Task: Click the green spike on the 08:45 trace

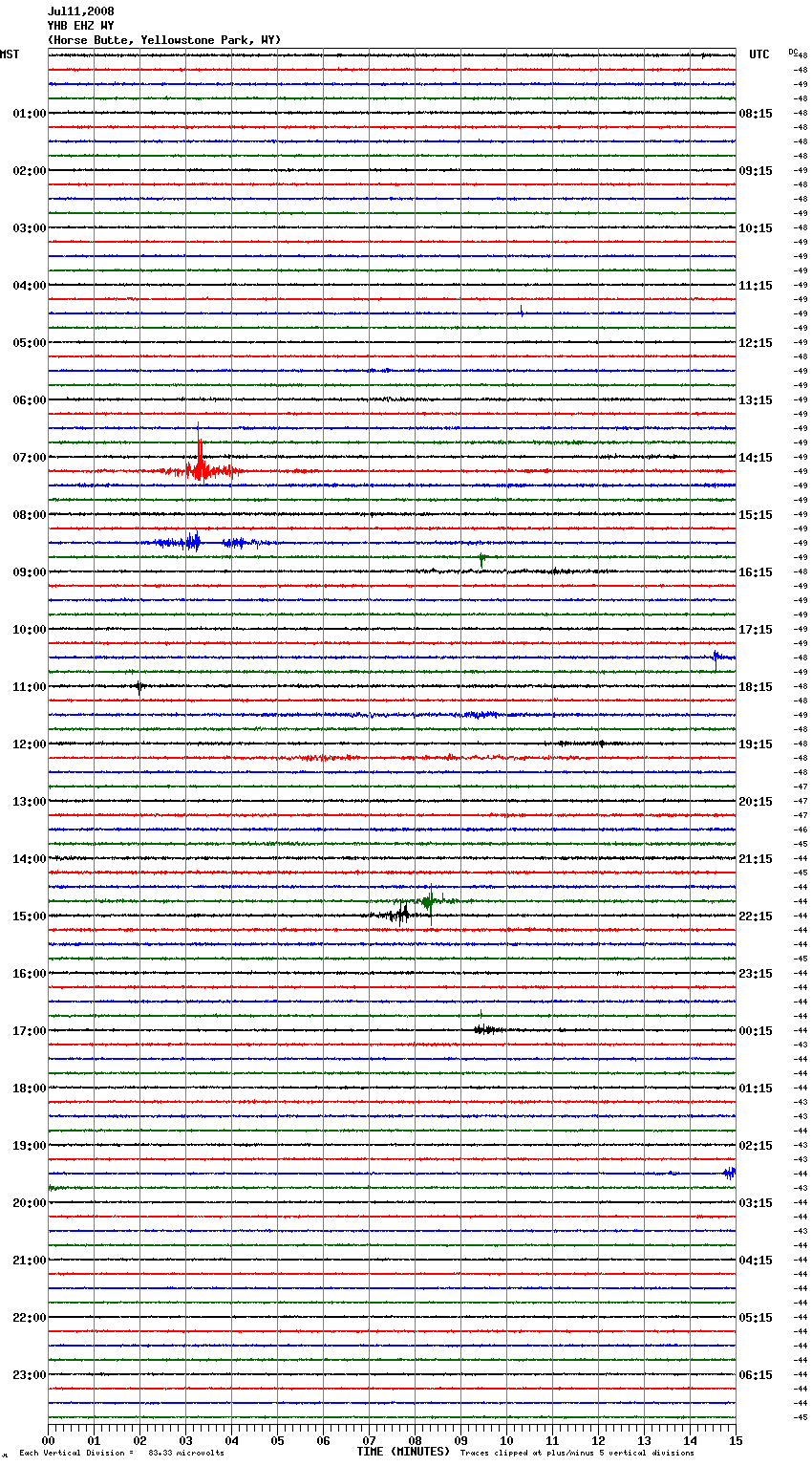Action: (482, 558)
